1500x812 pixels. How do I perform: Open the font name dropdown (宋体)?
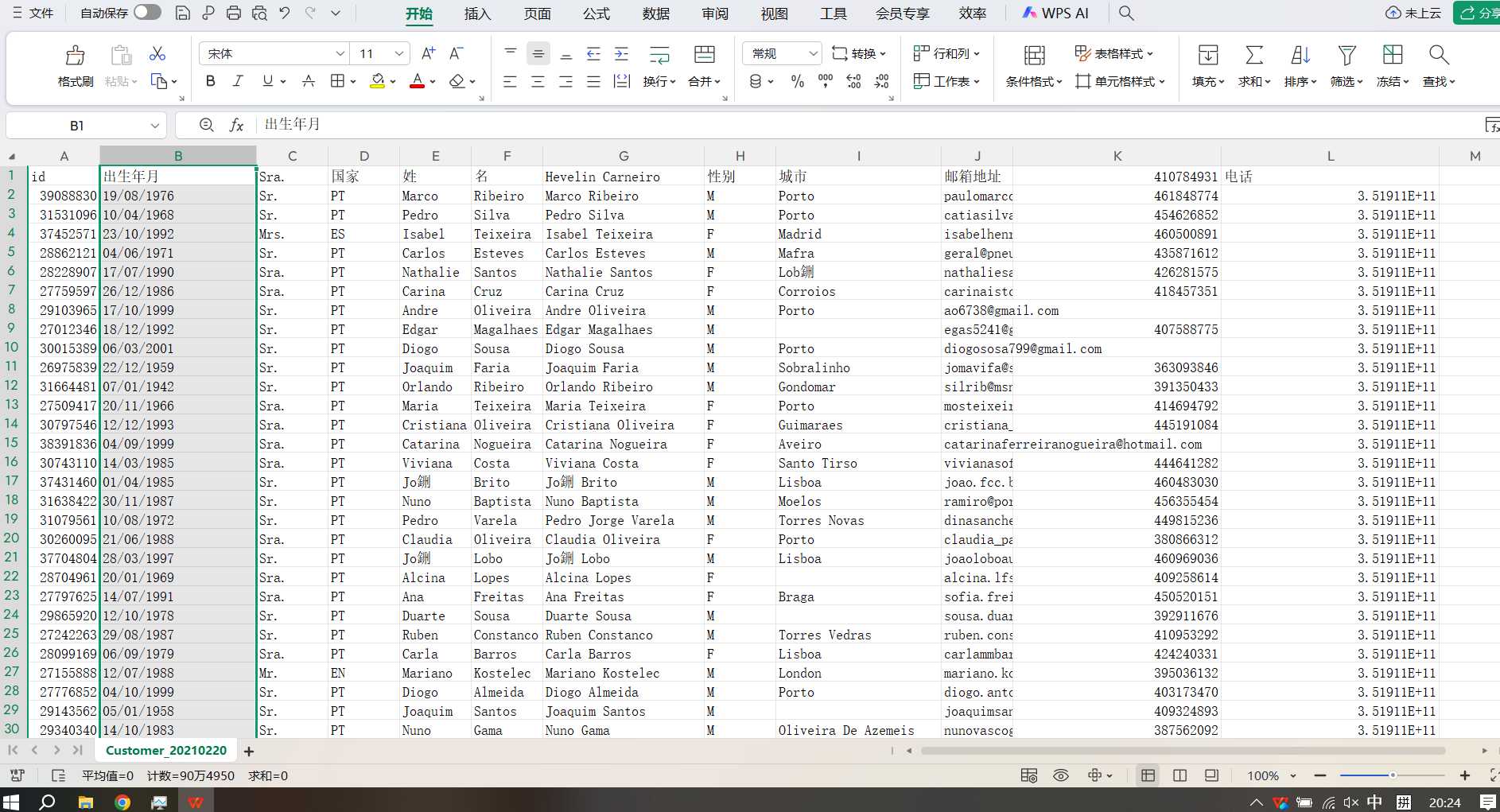pyautogui.click(x=340, y=53)
